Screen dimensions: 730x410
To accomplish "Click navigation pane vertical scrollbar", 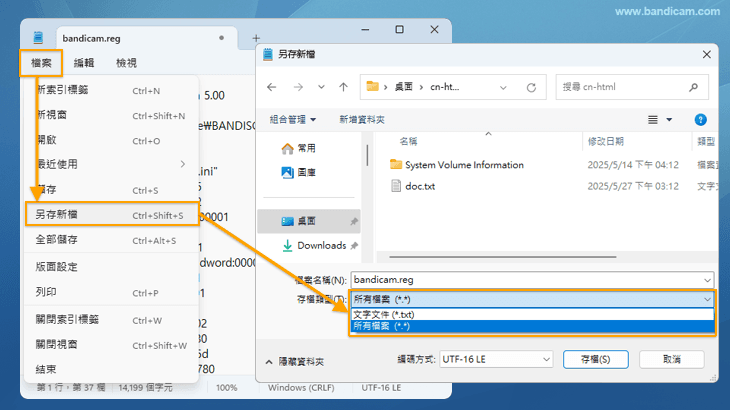I will tap(367, 155).
